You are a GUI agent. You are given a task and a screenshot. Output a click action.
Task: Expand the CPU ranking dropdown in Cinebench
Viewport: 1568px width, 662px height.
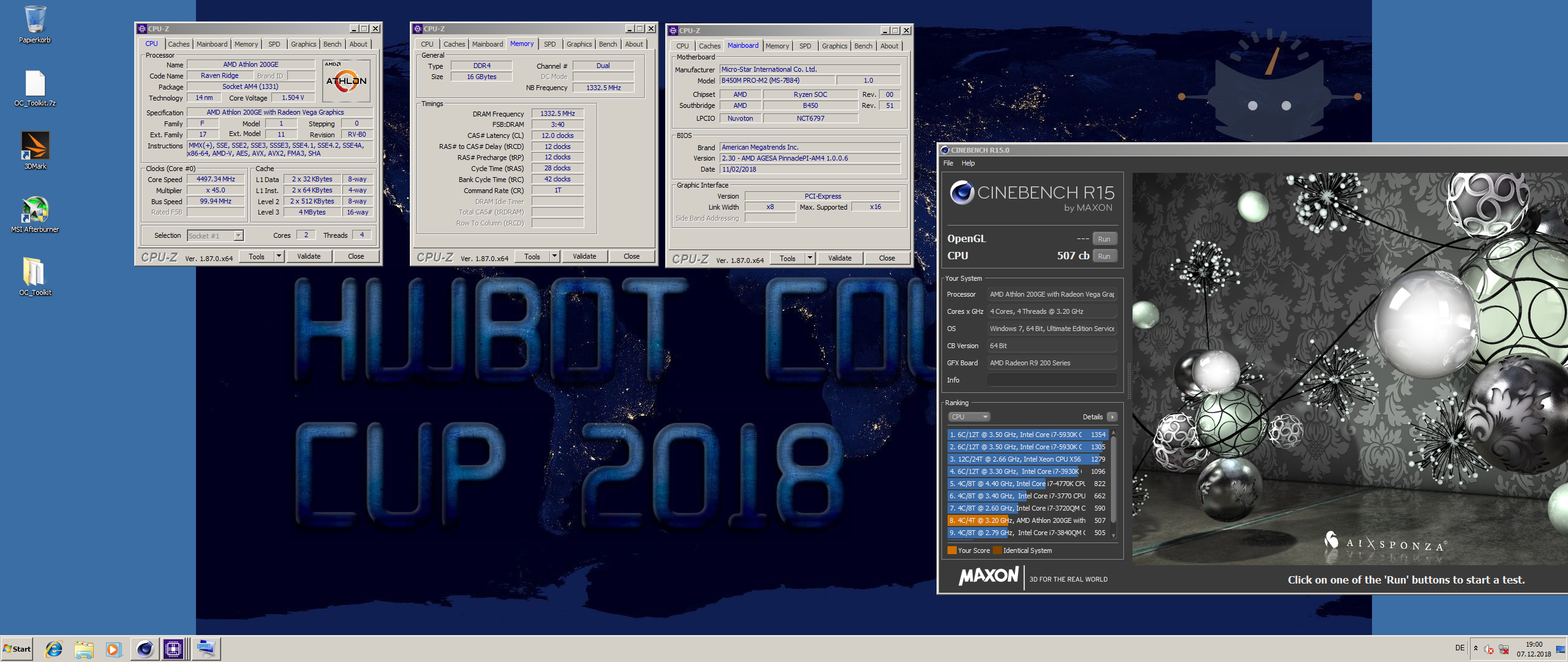pyautogui.click(x=968, y=417)
